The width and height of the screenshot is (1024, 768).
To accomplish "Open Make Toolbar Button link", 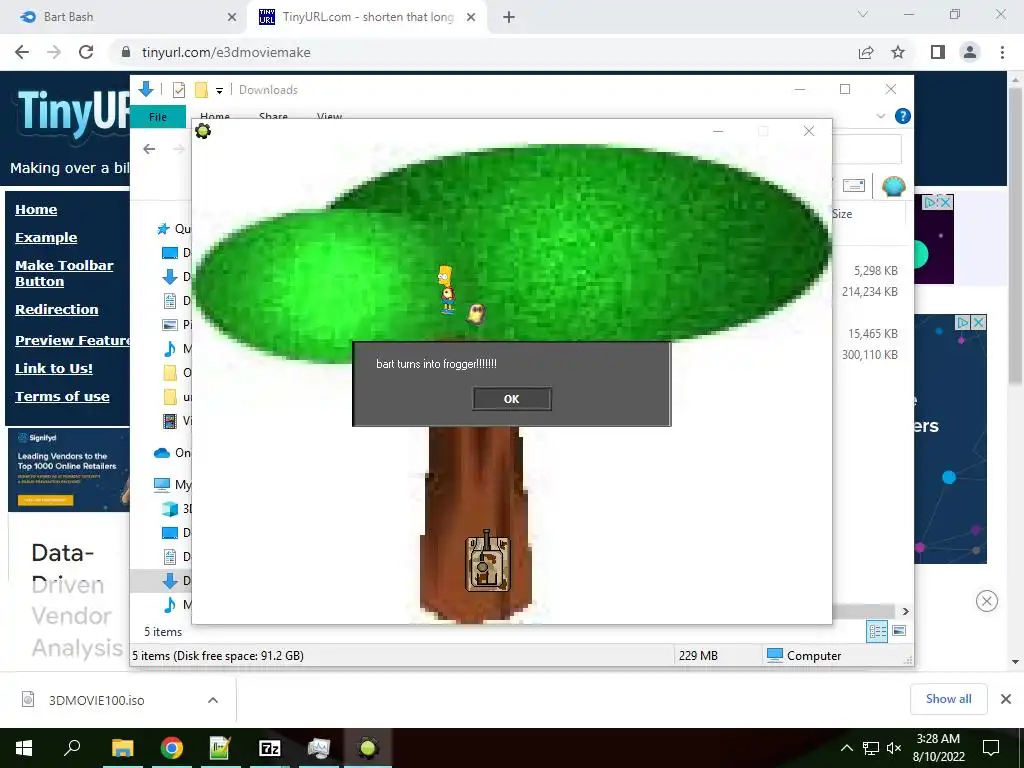I will (x=64, y=274).
